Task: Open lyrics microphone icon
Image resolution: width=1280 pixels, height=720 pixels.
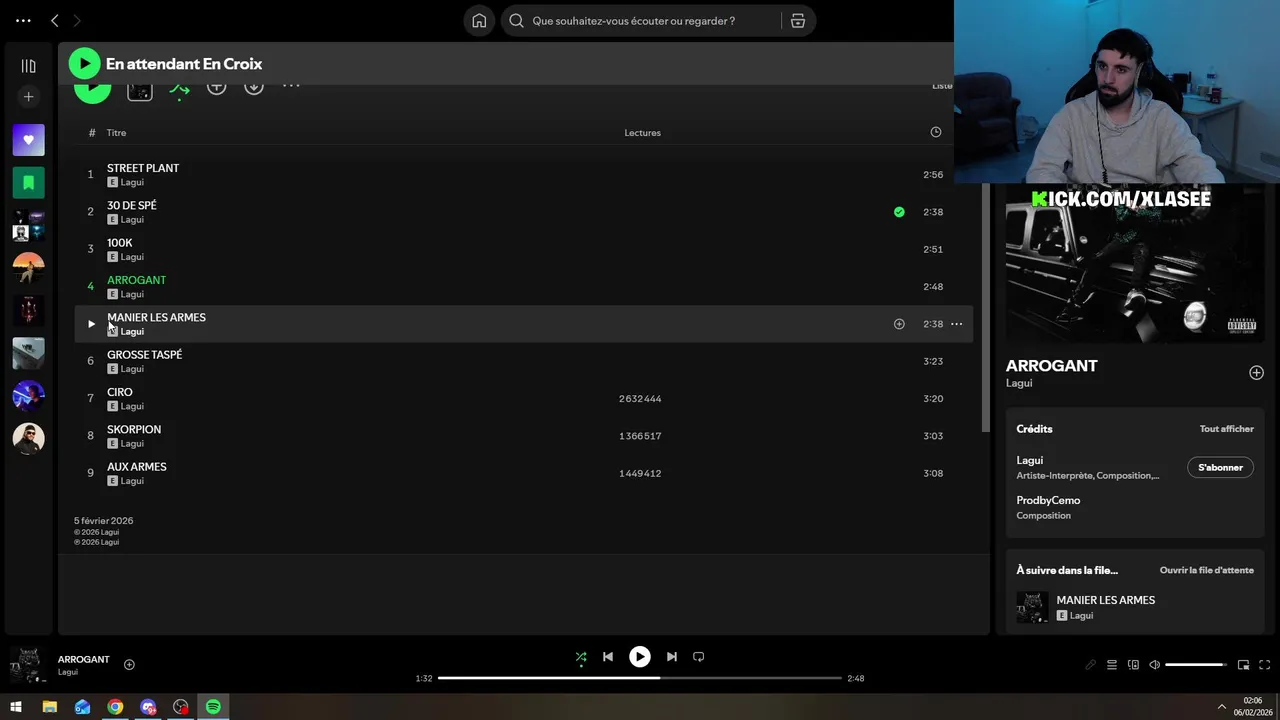Action: point(1090,665)
